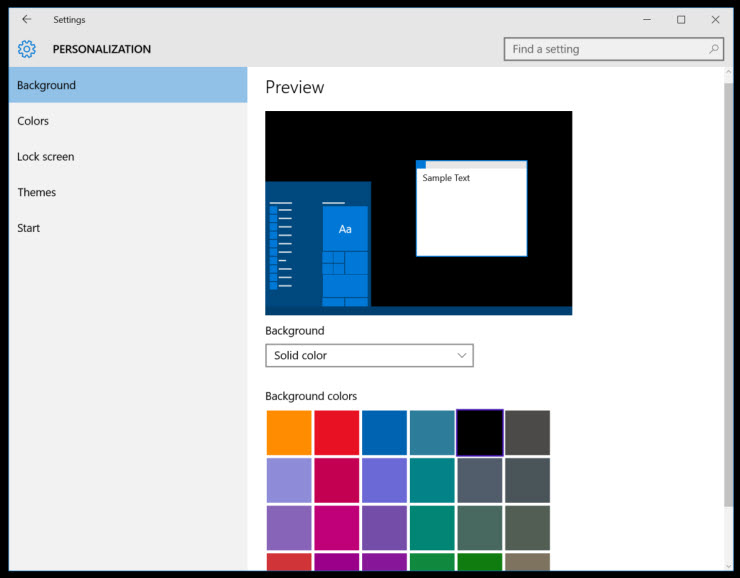The height and width of the screenshot is (578, 740).
Task: Close the Settings window
Action: click(715, 19)
